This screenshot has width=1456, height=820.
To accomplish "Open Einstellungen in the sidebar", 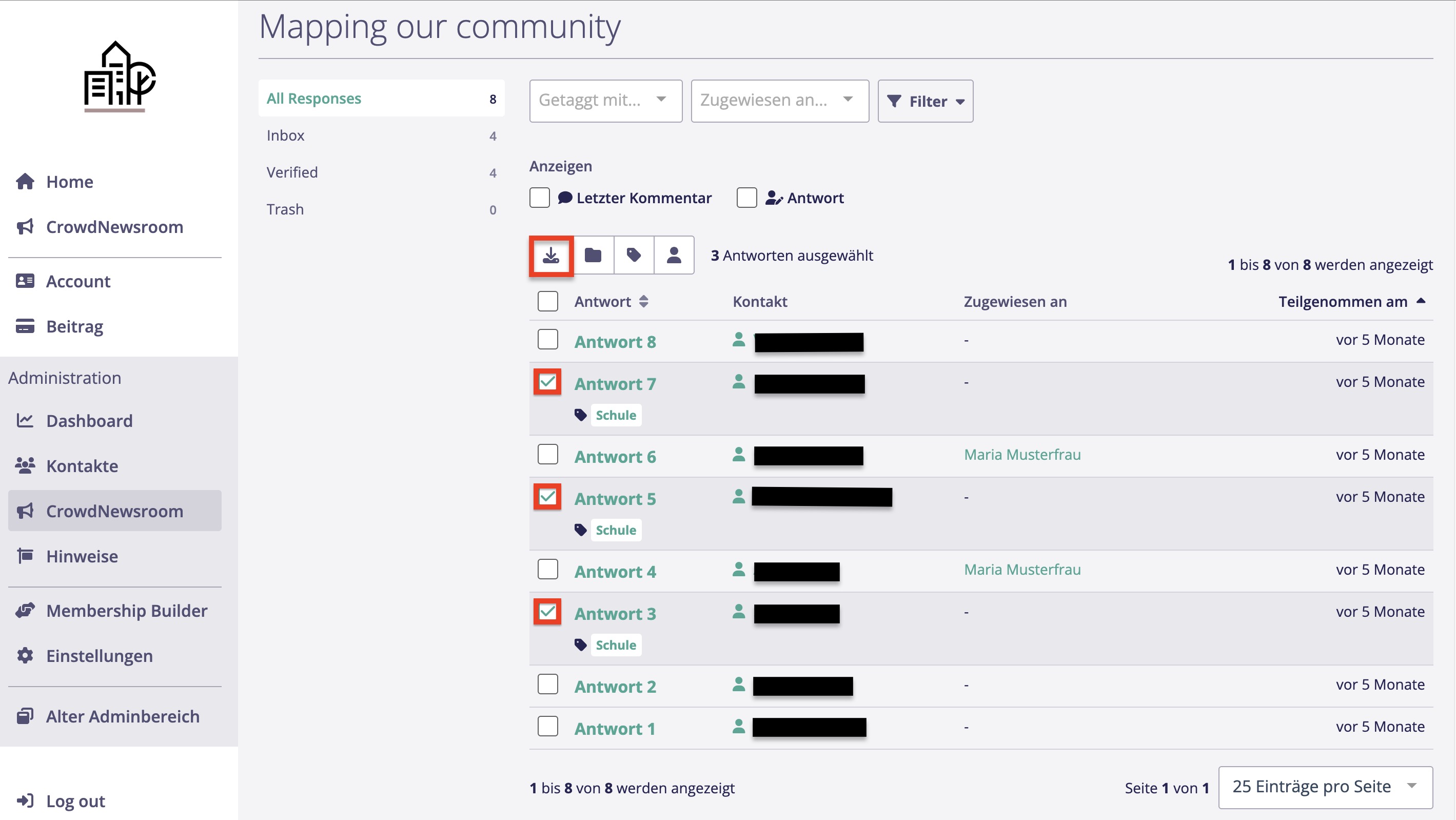I will pyautogui.click(x=99, y=655).
